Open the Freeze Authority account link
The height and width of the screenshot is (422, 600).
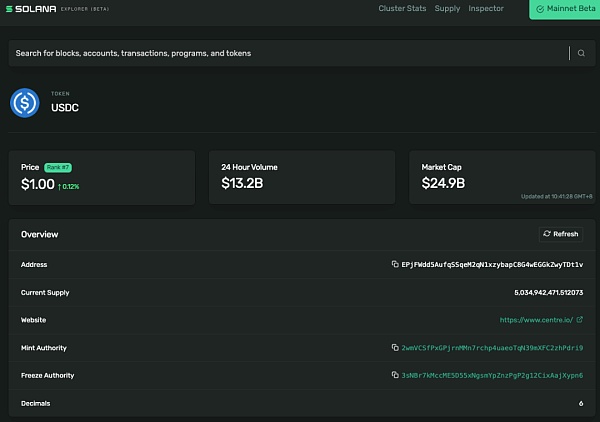[492, 375]
